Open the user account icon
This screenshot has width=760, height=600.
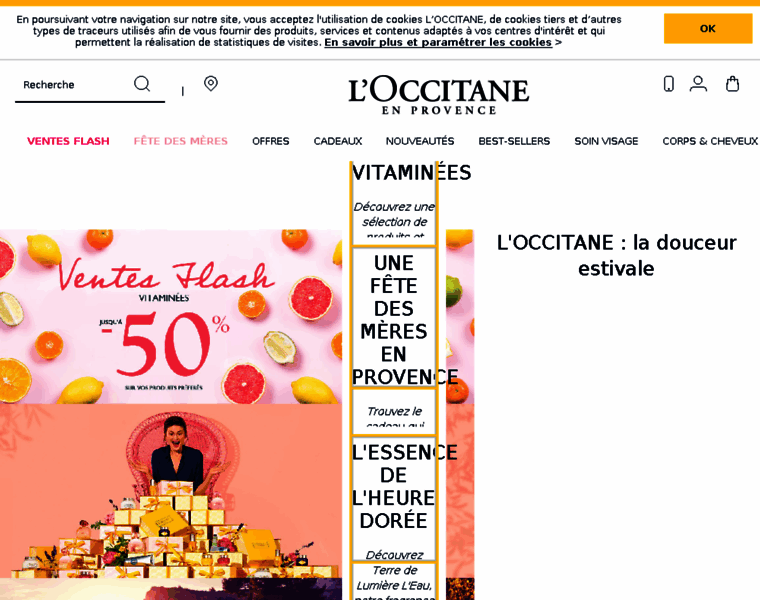[x=698, y=83]
